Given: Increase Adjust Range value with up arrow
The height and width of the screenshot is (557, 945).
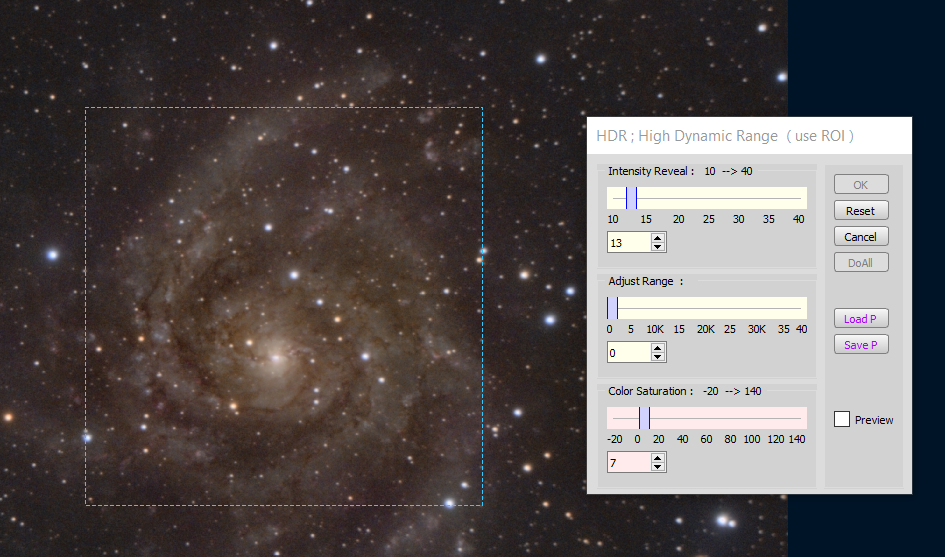Looking at the screenshot, I should click(x=658, y=348).
